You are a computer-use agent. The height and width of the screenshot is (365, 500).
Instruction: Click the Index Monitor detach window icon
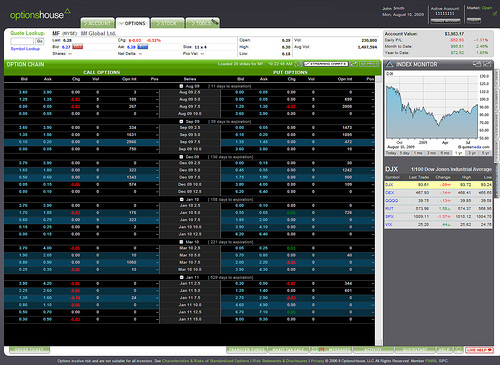tap(477, 64)
